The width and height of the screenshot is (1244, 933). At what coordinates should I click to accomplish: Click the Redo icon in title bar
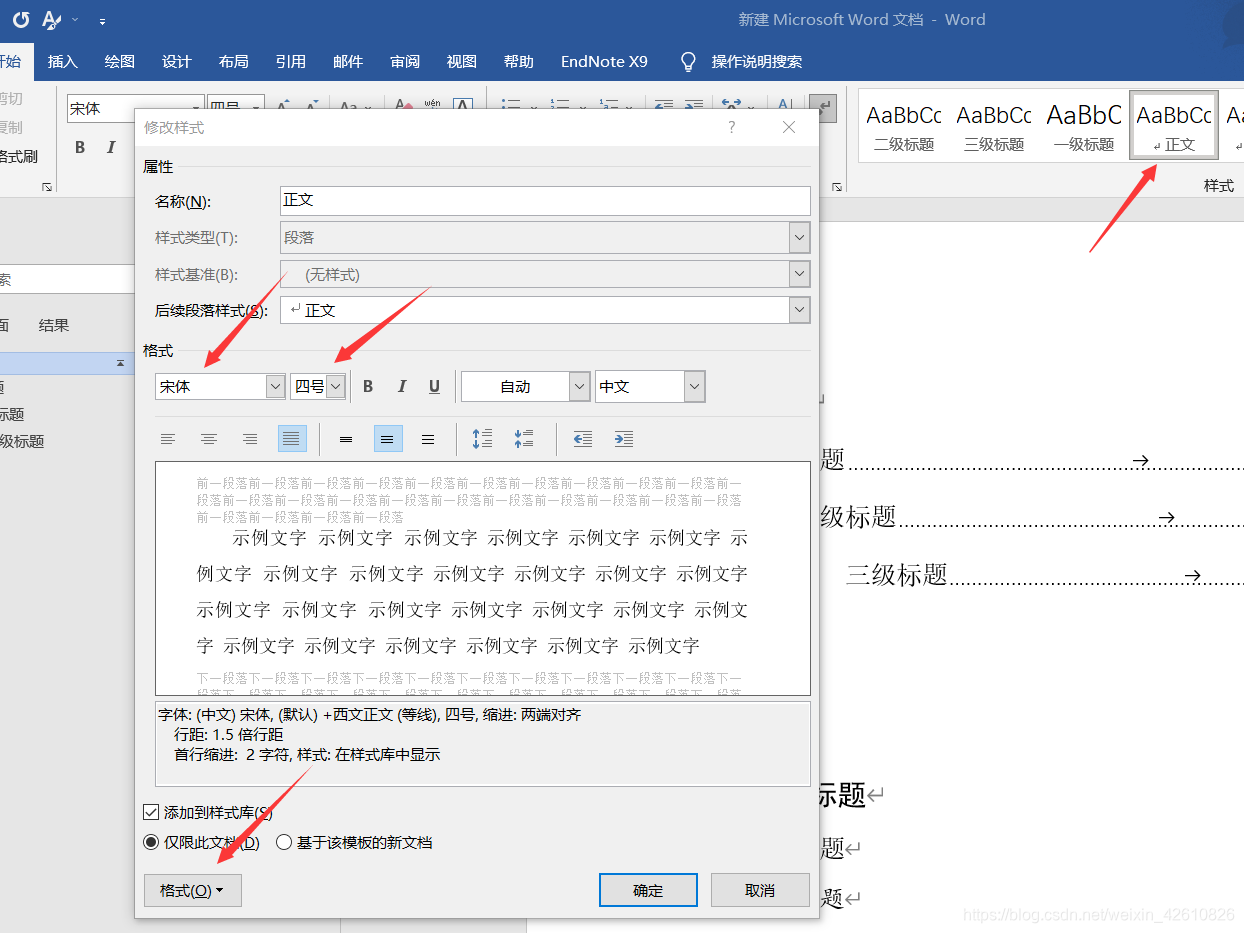tap(21, 19)
